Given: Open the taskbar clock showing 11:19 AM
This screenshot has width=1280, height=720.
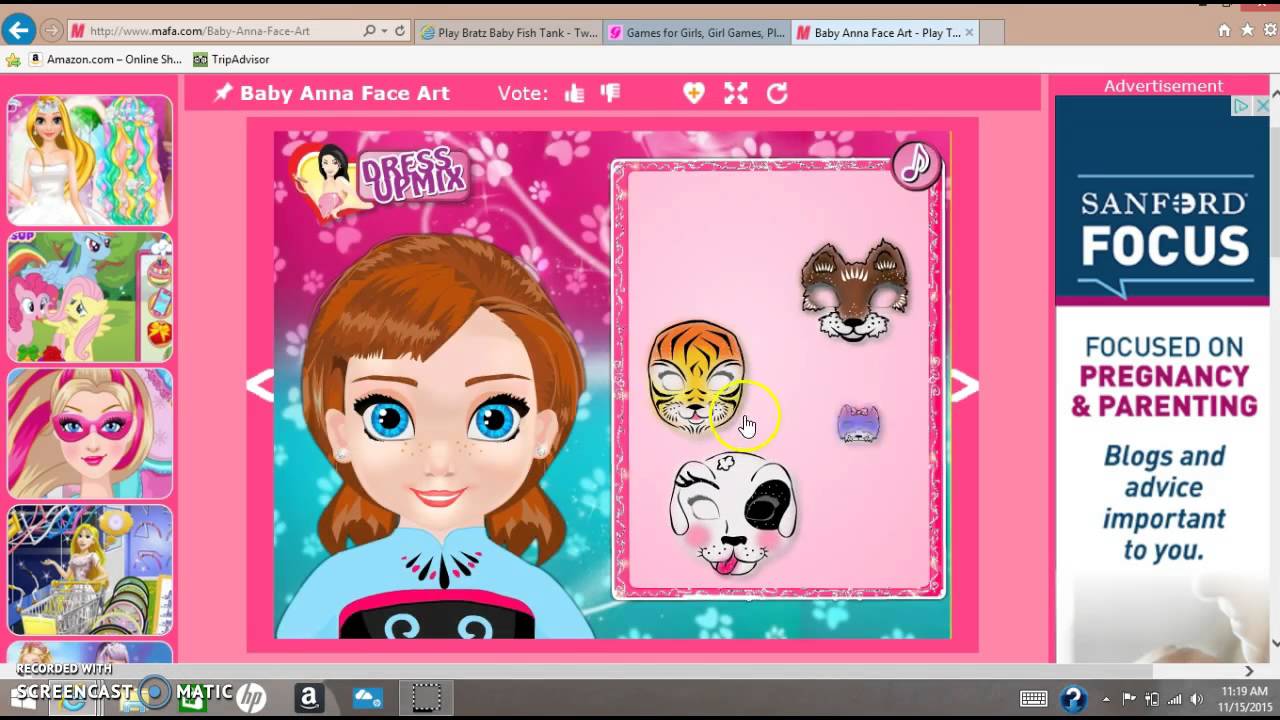Looking at the screenshot, I should (x=1245, y=698).
